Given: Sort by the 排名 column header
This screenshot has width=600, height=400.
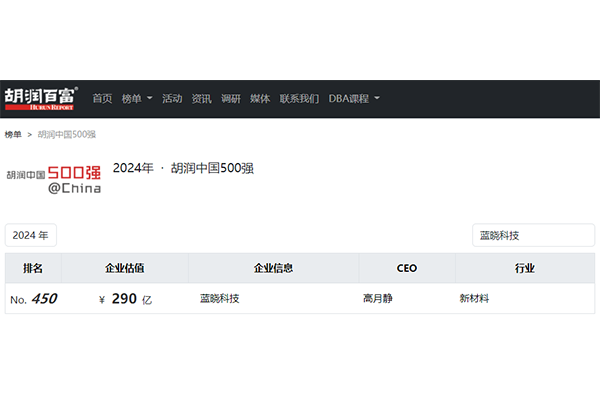Looking at the screenshot, I should pos(33,268).
